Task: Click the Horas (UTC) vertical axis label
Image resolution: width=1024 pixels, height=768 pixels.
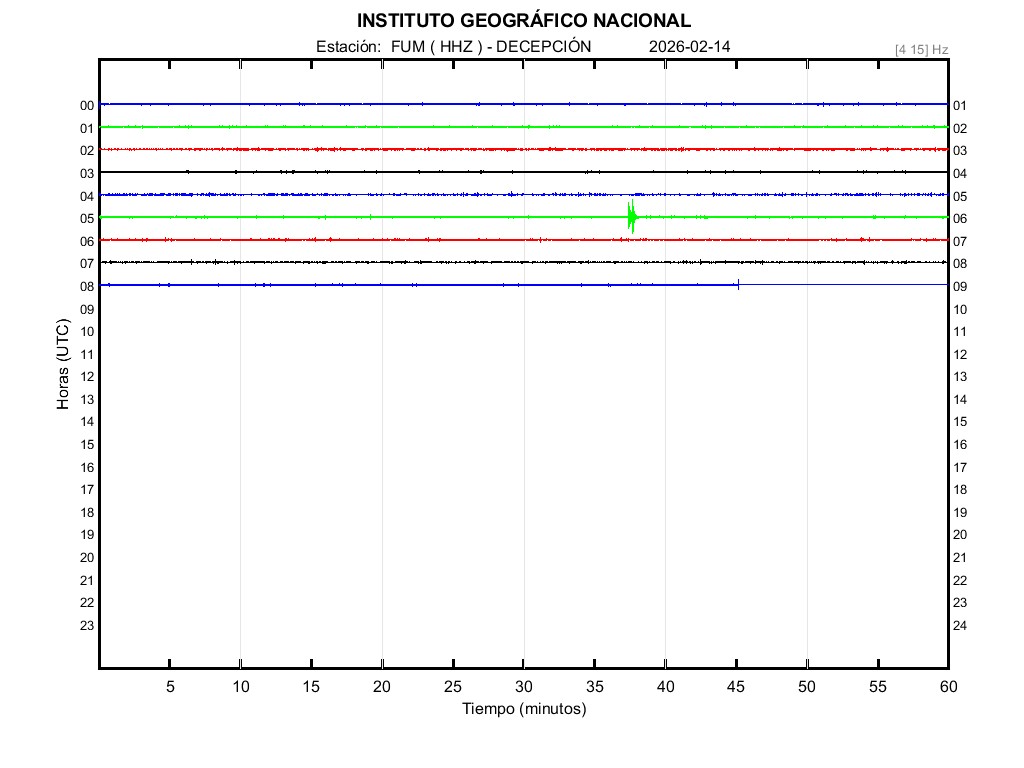Action: click(63, 365)
